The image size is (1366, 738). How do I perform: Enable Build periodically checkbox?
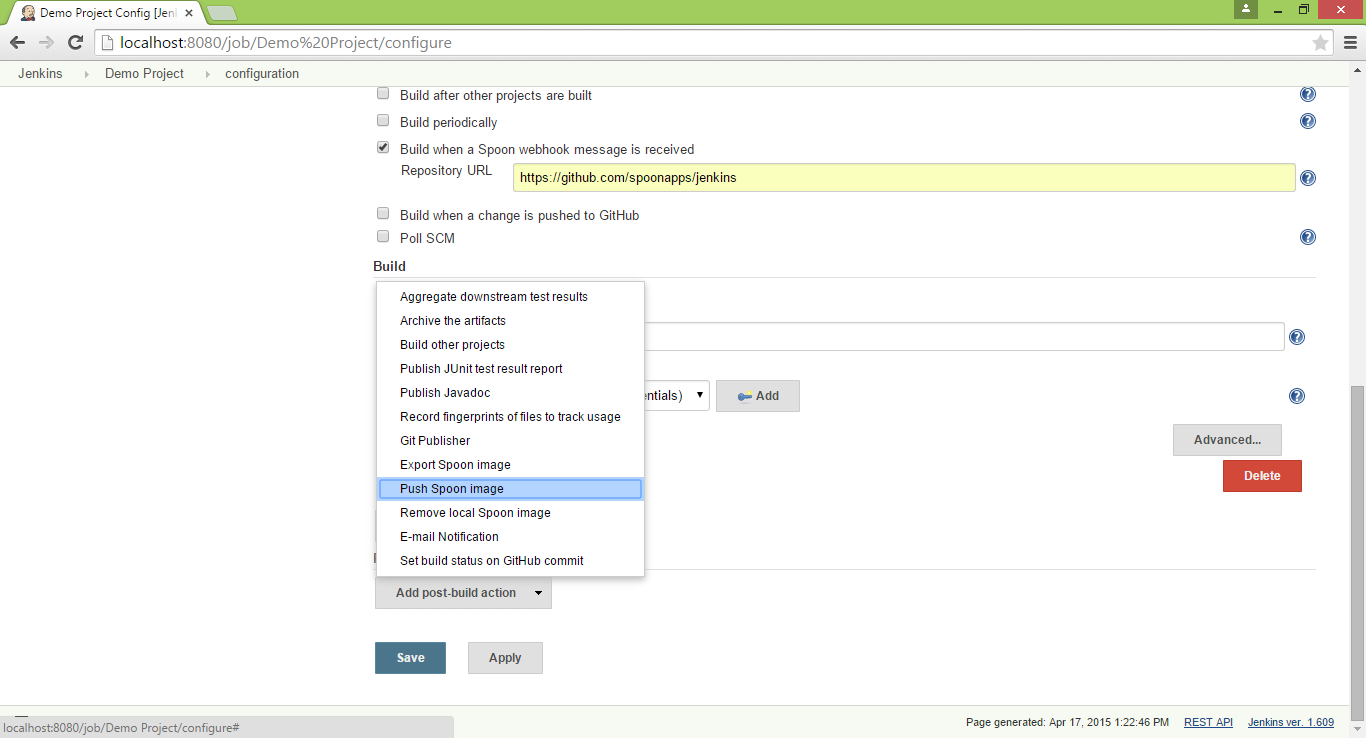coord(382,121)
